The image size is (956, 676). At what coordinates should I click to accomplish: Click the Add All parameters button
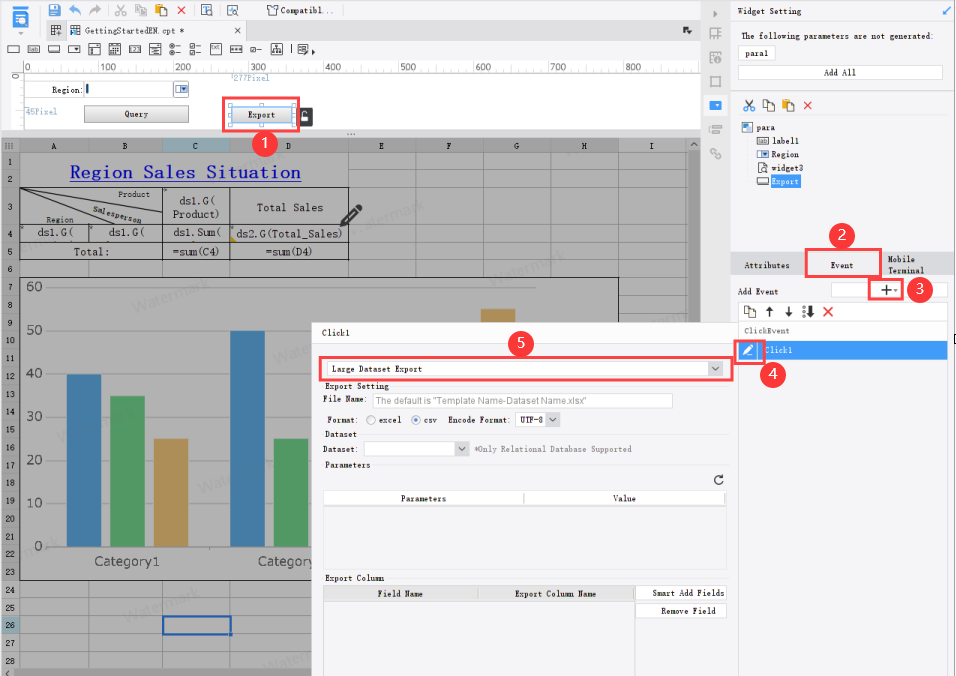(x=840, y=71)
